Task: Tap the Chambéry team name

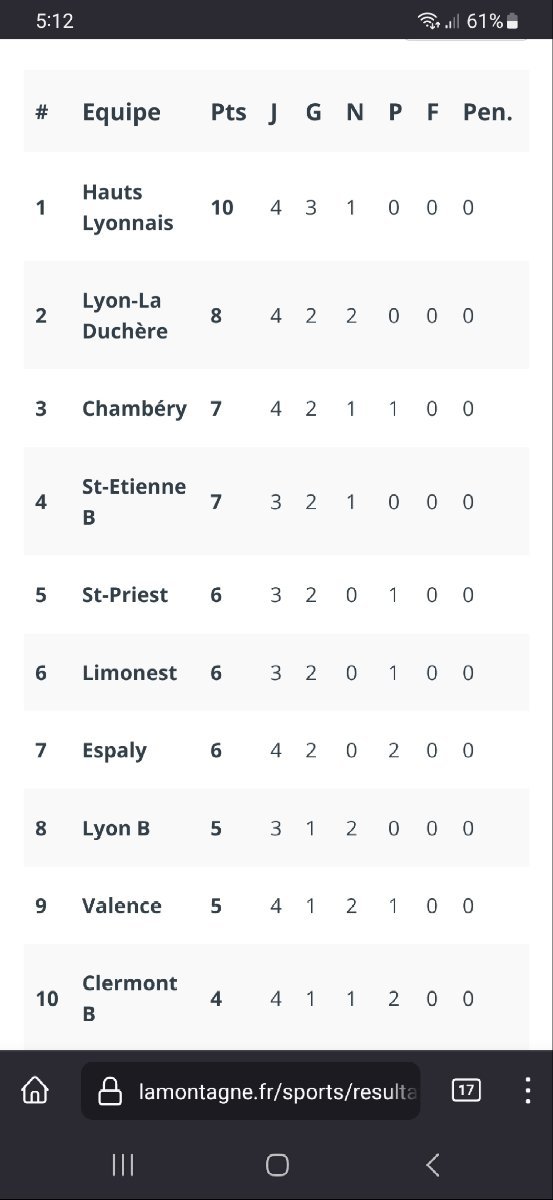Action: point(134,408)
